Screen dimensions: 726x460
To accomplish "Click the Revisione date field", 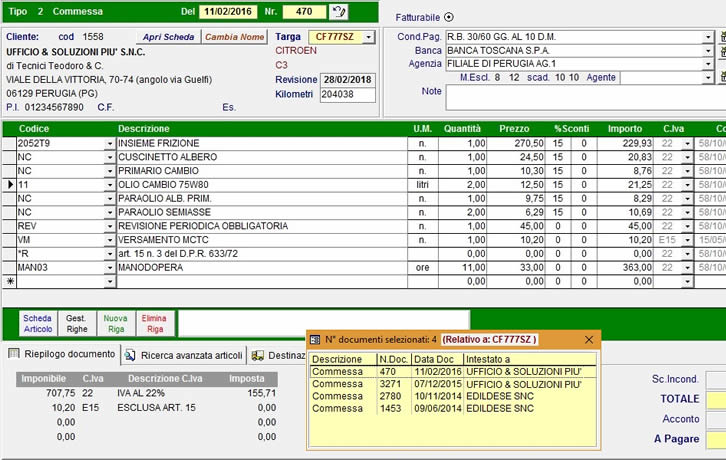I will coord(348,80).
